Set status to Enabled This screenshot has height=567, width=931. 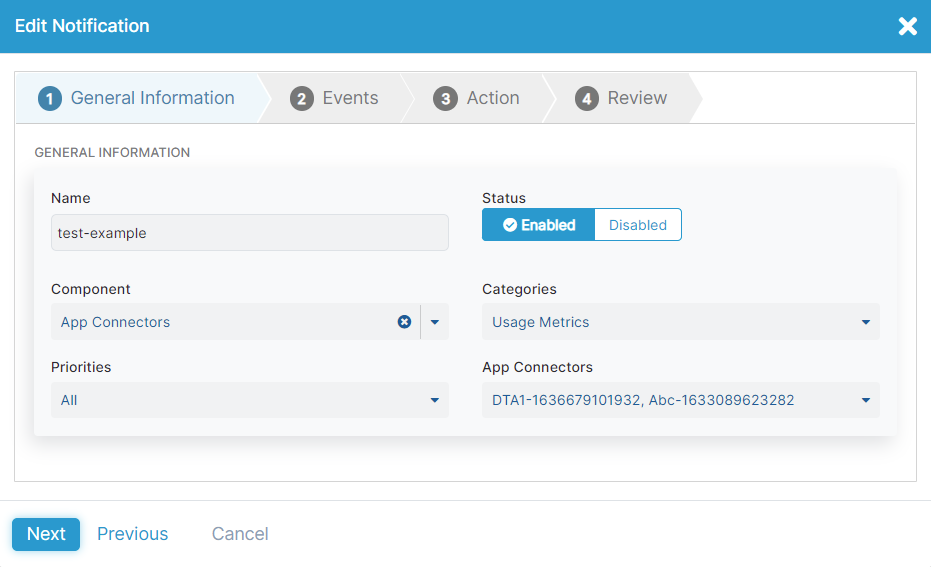[x=539, y=225]
